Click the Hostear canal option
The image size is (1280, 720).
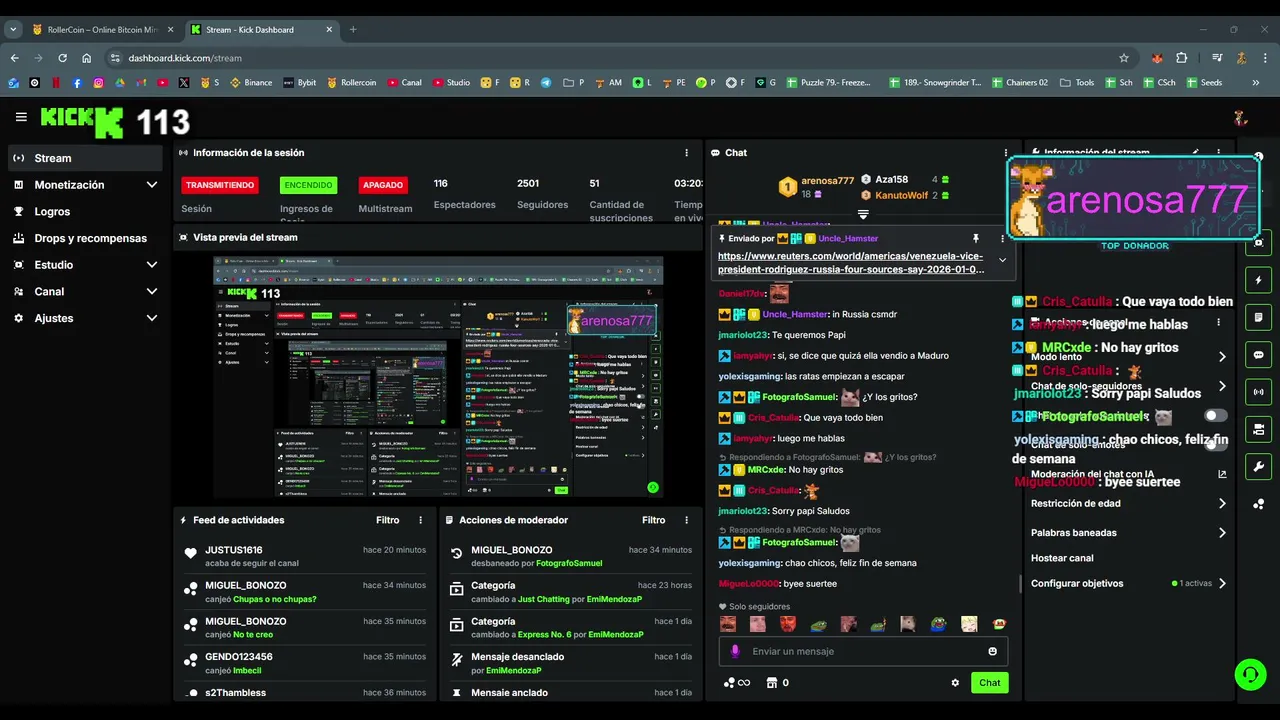point(1062,558)
